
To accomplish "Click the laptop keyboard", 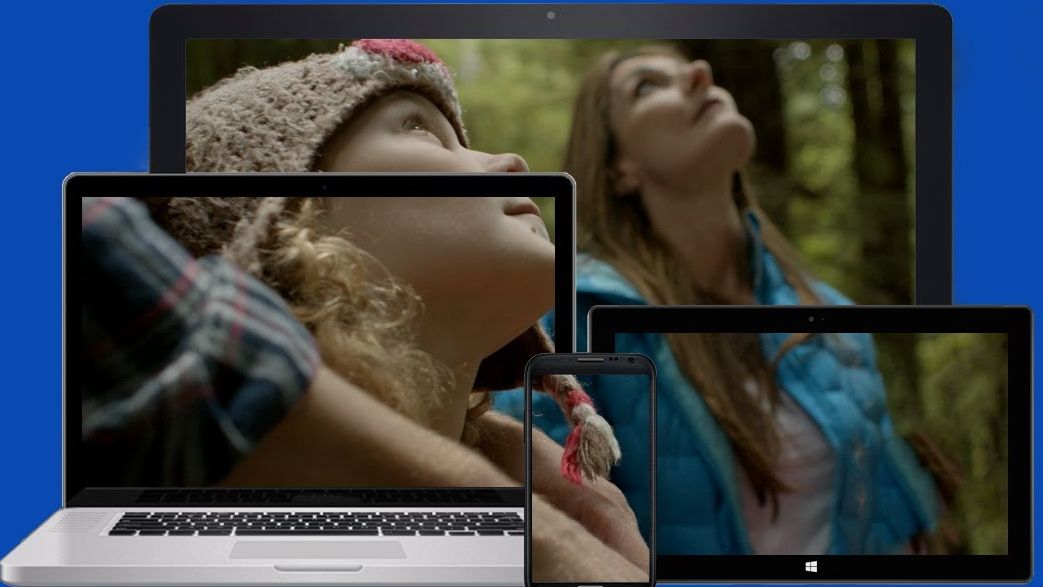I will [317, 524].
